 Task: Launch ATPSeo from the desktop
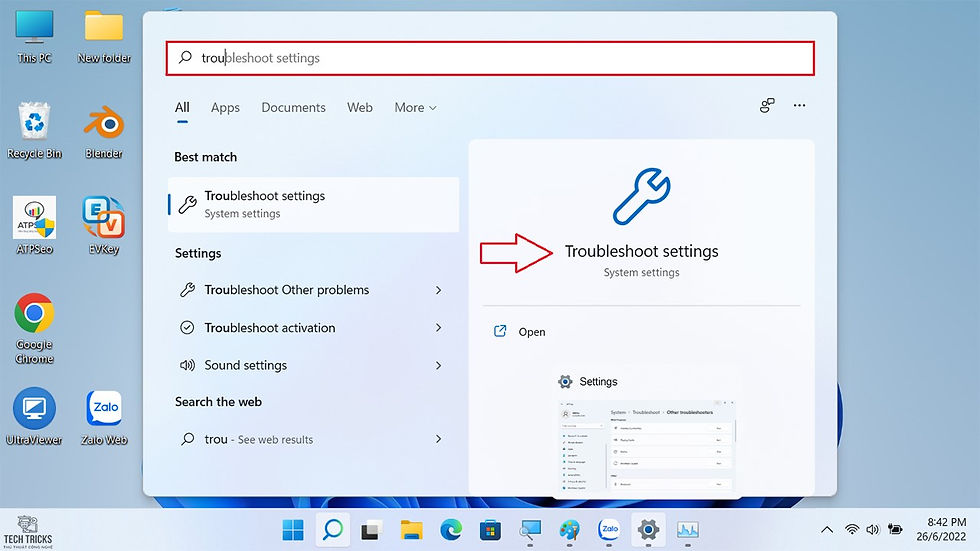coord(34,226)
